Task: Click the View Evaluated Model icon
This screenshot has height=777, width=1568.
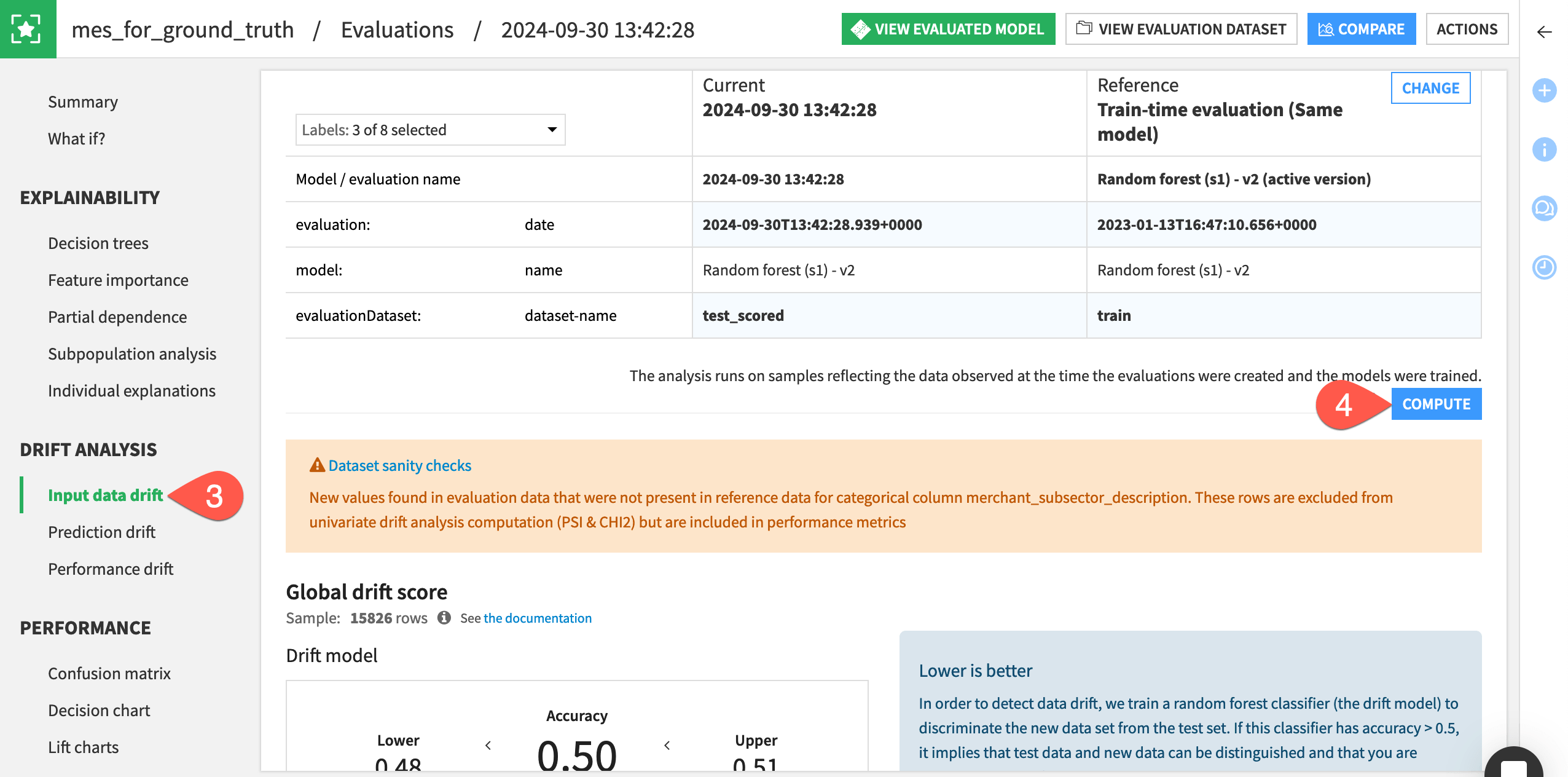Action: tap(857, 28)
